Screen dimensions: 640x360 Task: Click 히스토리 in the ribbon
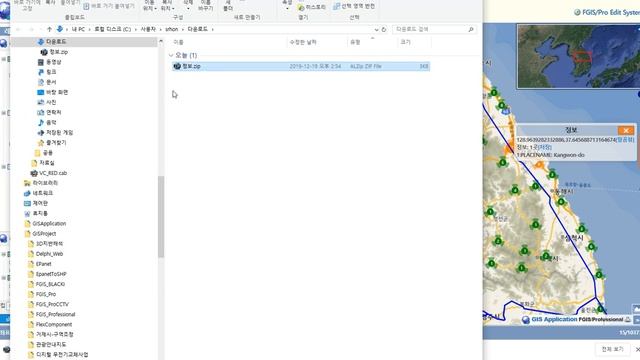pyautogui.click(x=312, y=7)
